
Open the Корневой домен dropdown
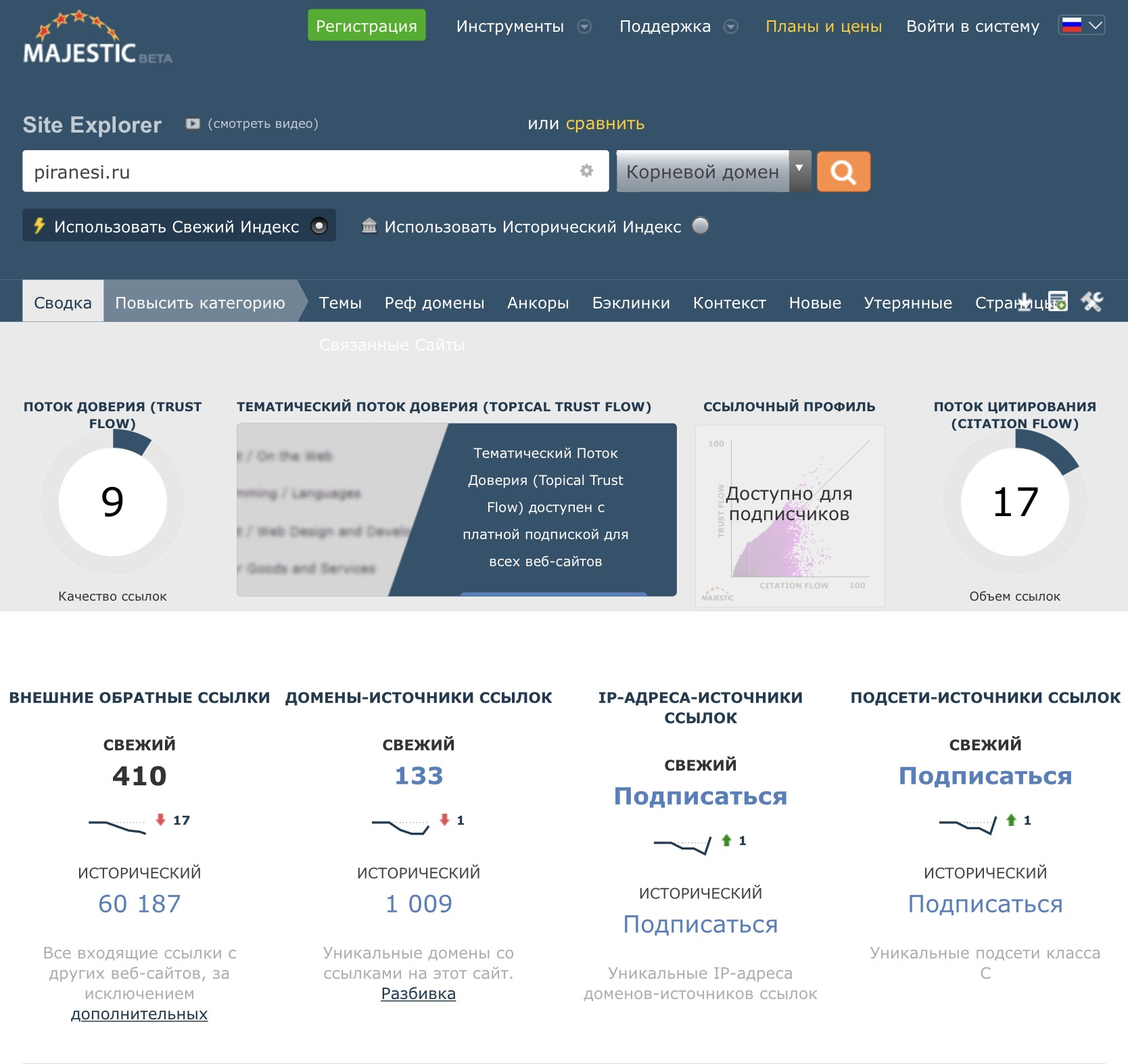tap(713, 172)
